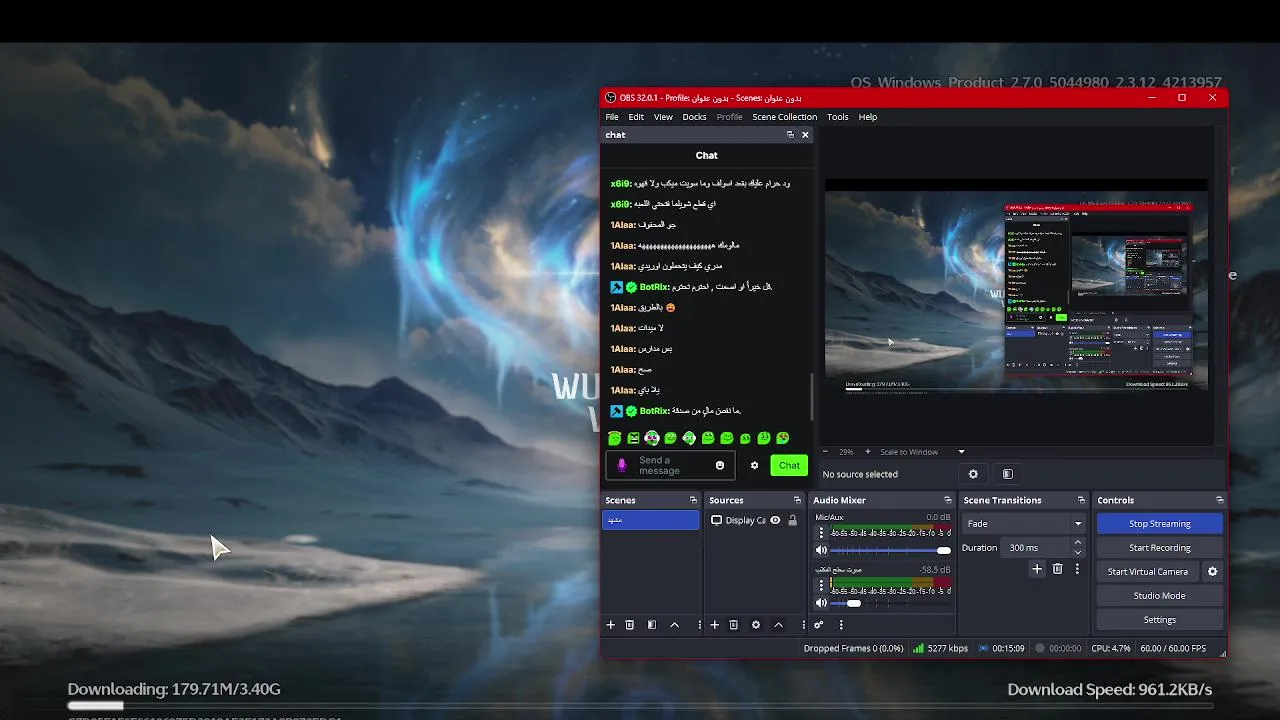Select the Display Capture source row
The height and width of the screenshot is (720, 1280).
[754, 520]
